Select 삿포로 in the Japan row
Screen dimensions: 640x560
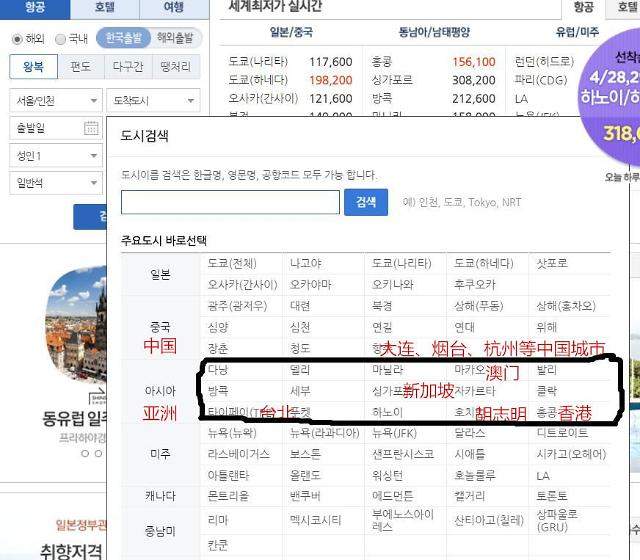(x=552, y=263)
